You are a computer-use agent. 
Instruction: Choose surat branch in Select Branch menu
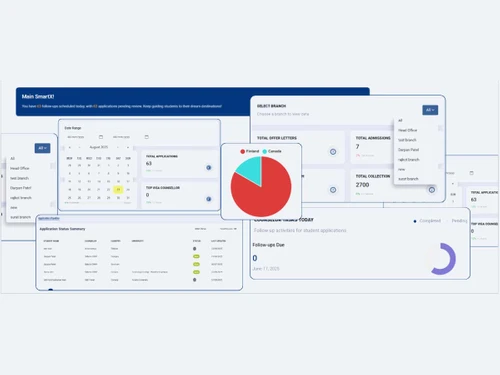[x=408, y=179]
